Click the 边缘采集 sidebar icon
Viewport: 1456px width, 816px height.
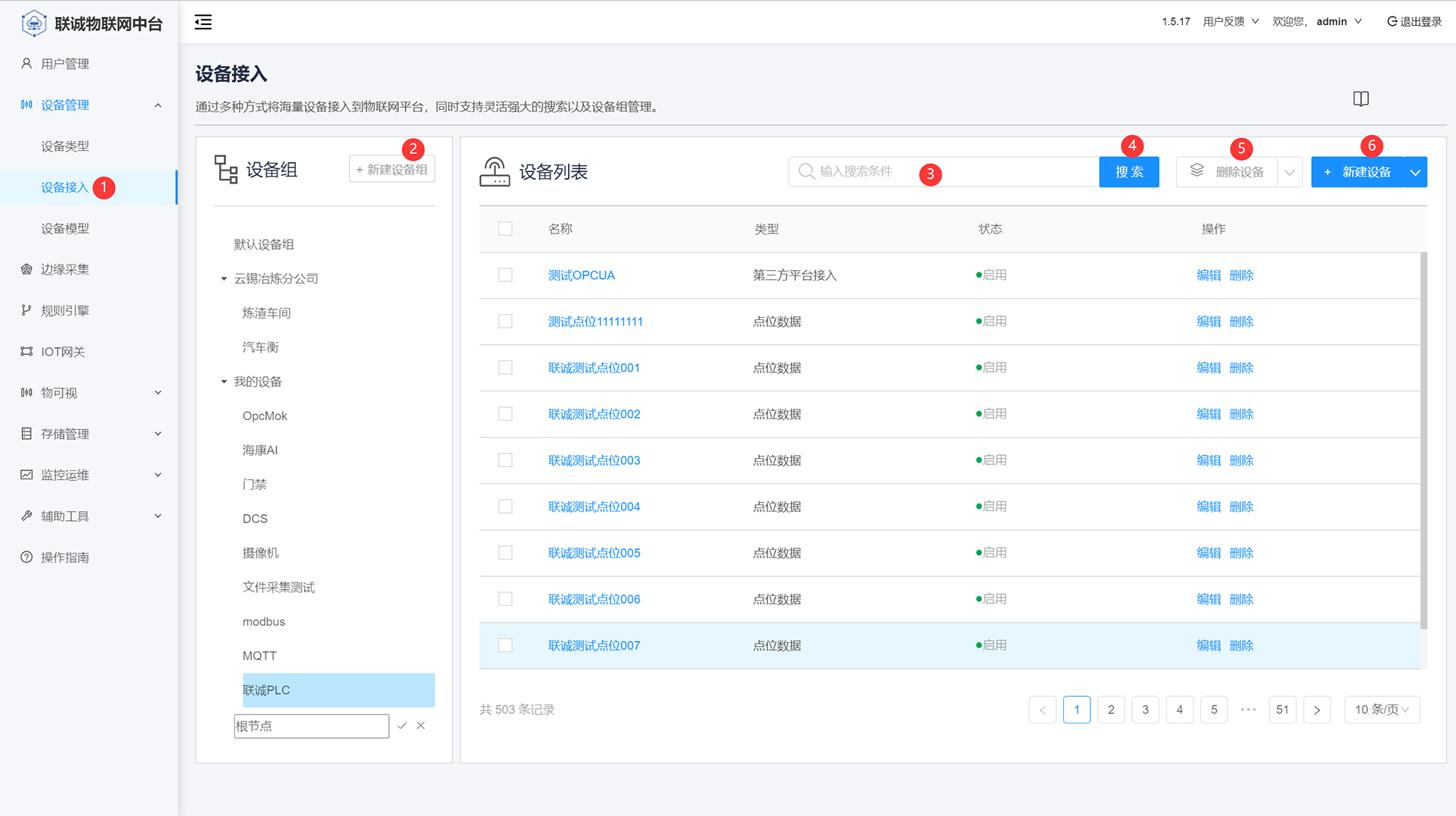point(27,269)
